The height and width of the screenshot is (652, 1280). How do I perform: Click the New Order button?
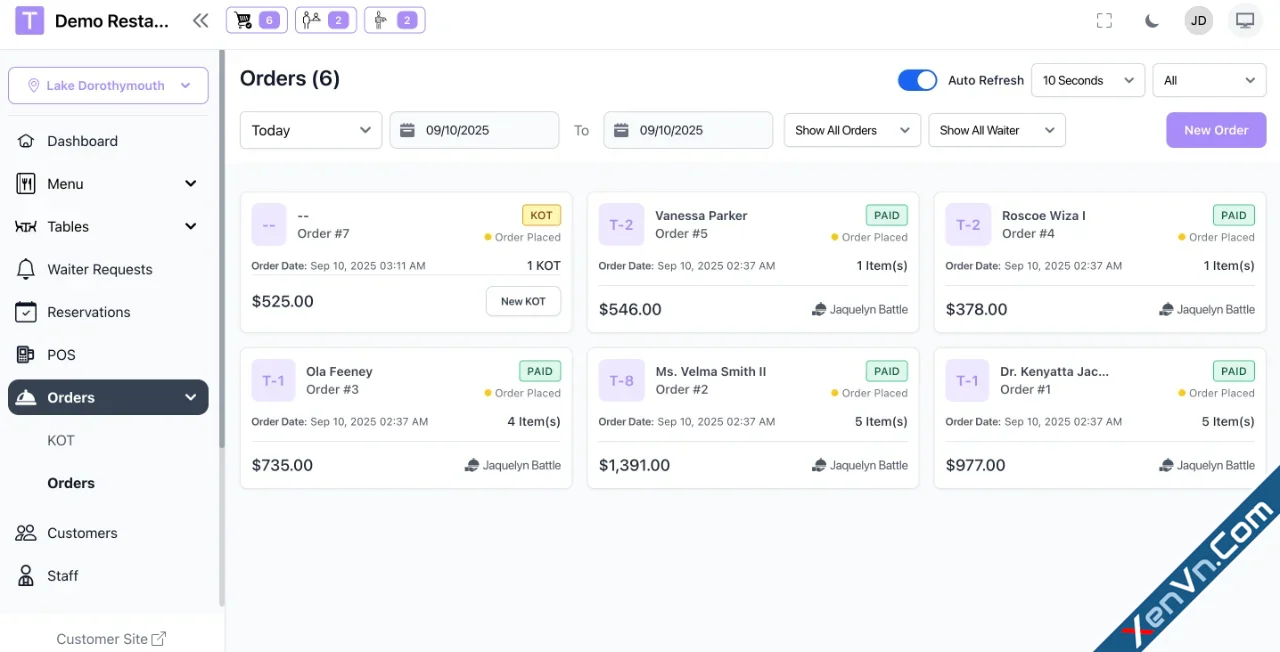point(1216,130)
